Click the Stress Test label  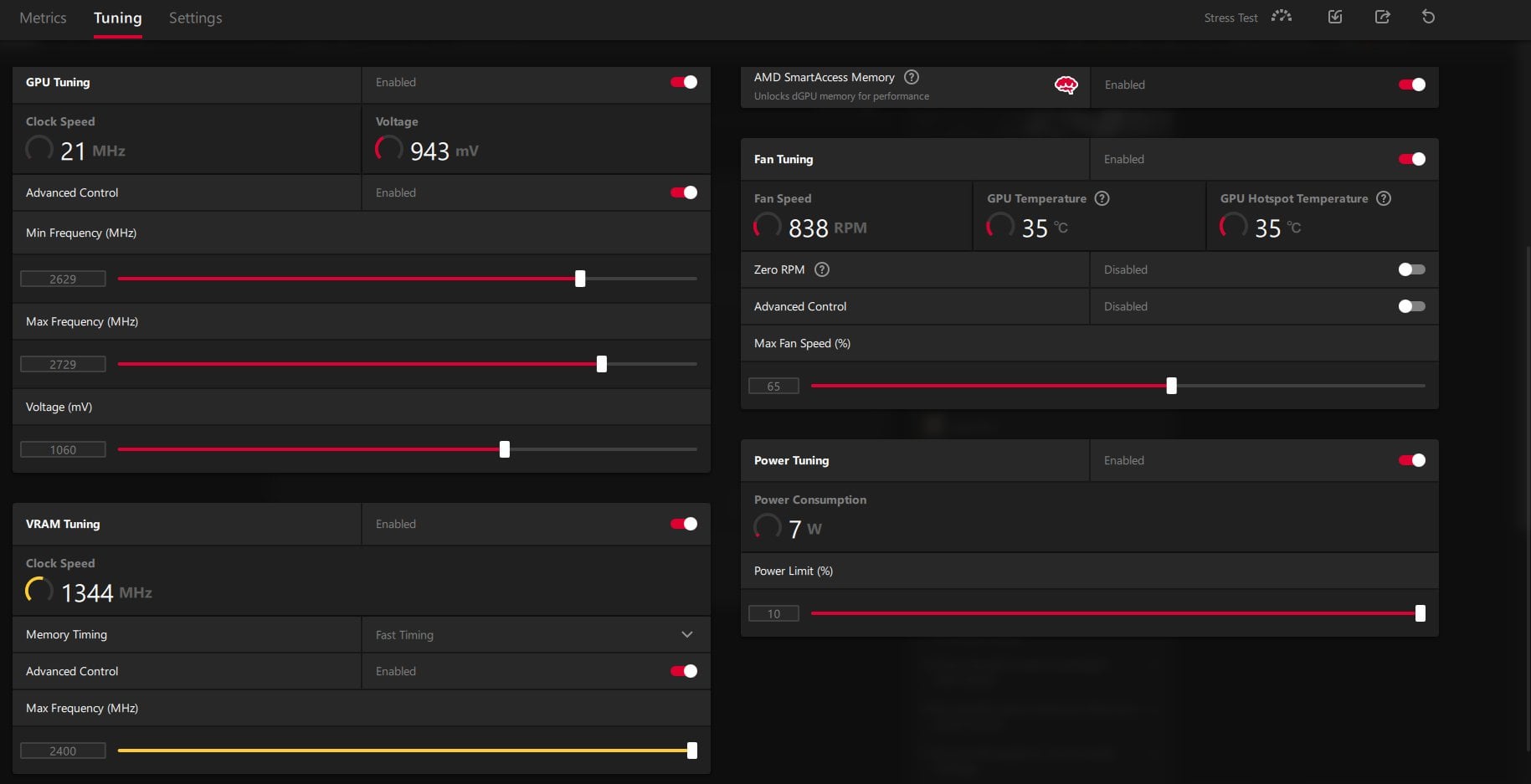(1230, 18)
